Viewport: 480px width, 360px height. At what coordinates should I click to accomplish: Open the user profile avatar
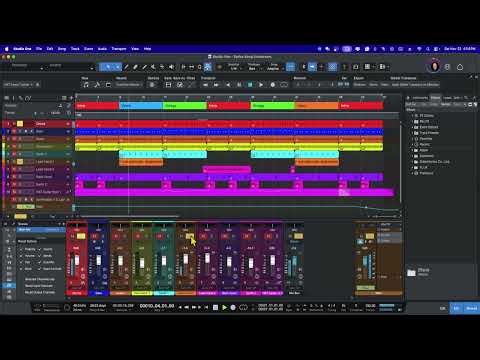[x=434, y=66]
